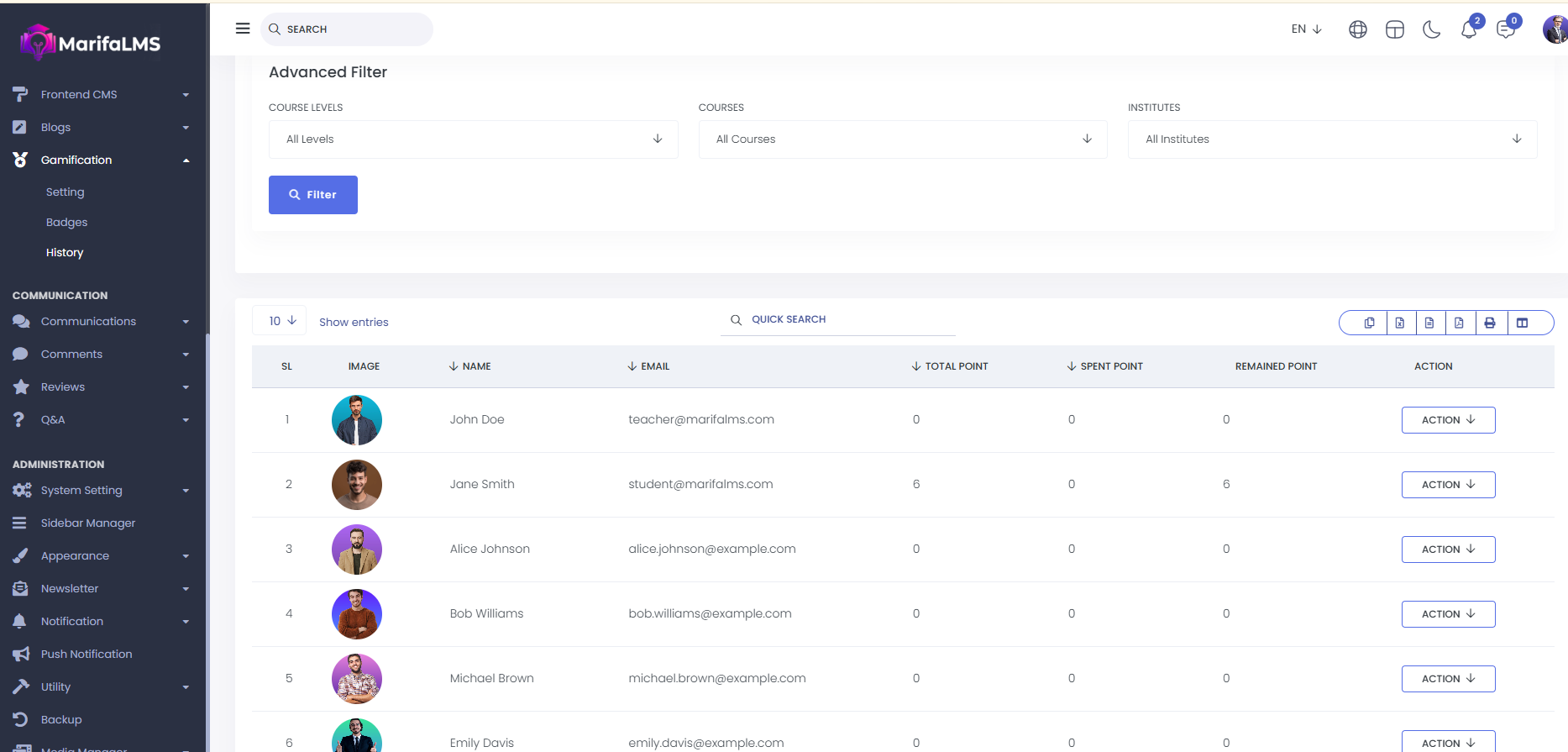Screen dimensions: 1568x752
Task: Export table to Excel file
Action: 1399,323
